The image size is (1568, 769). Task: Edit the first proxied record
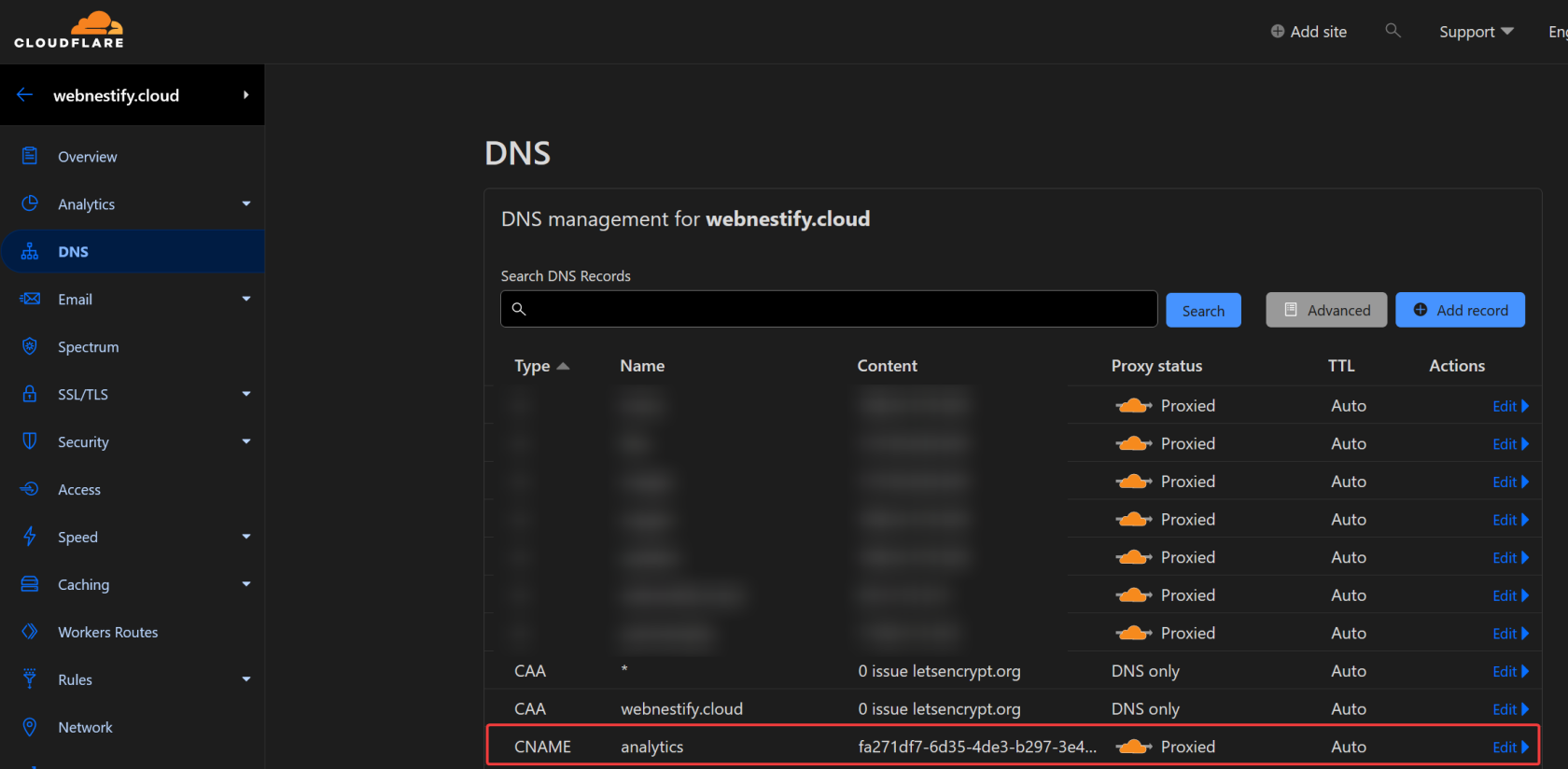[x=1510, y=406]
